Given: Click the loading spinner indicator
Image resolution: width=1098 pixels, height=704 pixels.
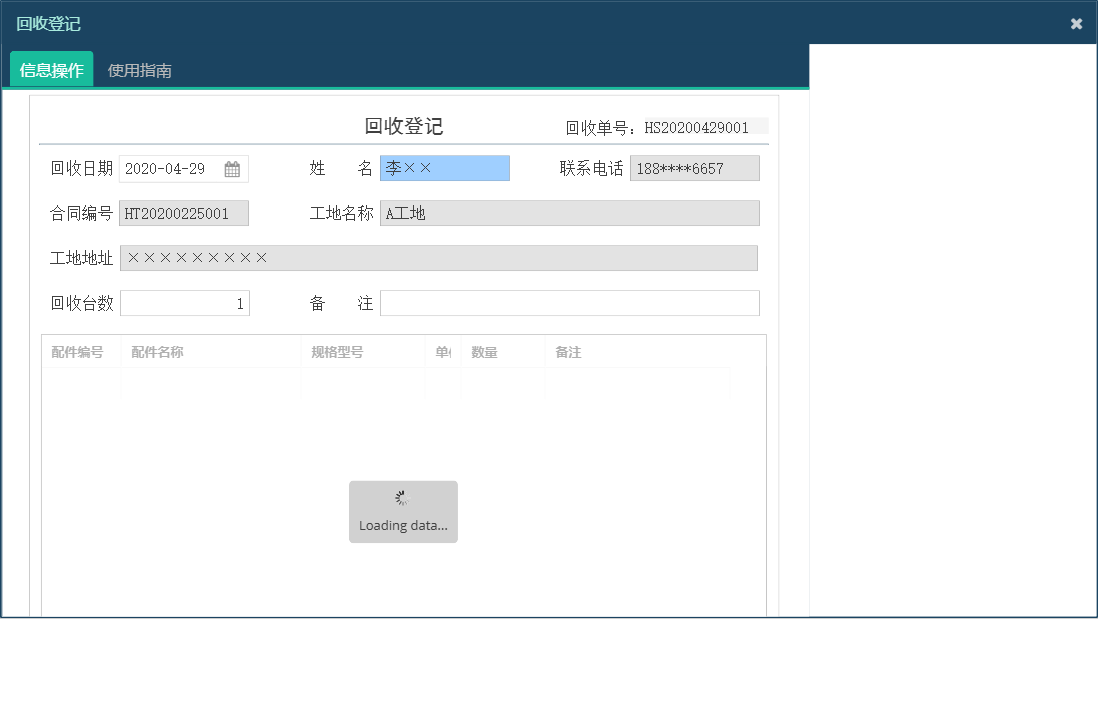Looking at the screenshot, I should point(403,497).
